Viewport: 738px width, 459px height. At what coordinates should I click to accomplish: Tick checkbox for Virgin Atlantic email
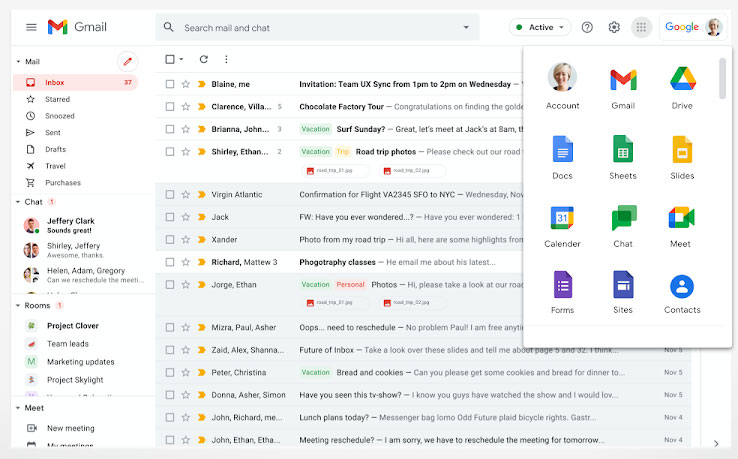click(x=170, y=194)
